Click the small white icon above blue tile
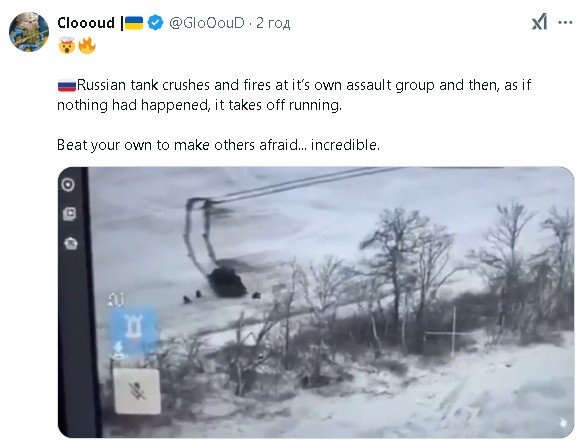Image resolution: width=582 pixels, height=443 pixels. [116, 299]
